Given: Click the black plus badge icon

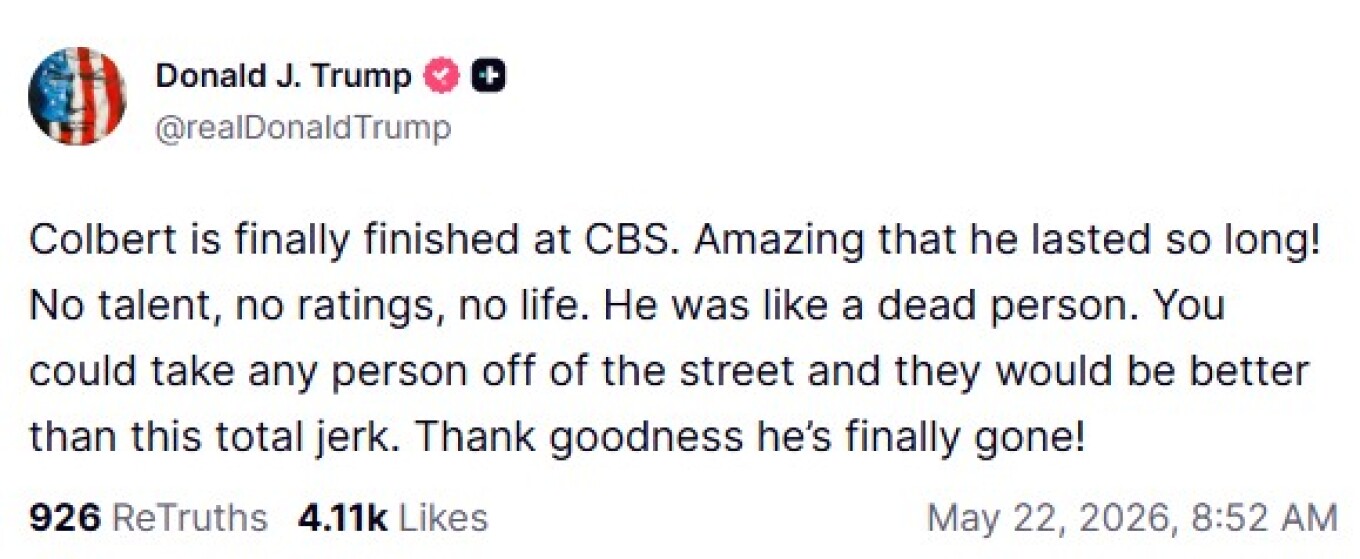Looking at the screenshot, I should point(489,75).
